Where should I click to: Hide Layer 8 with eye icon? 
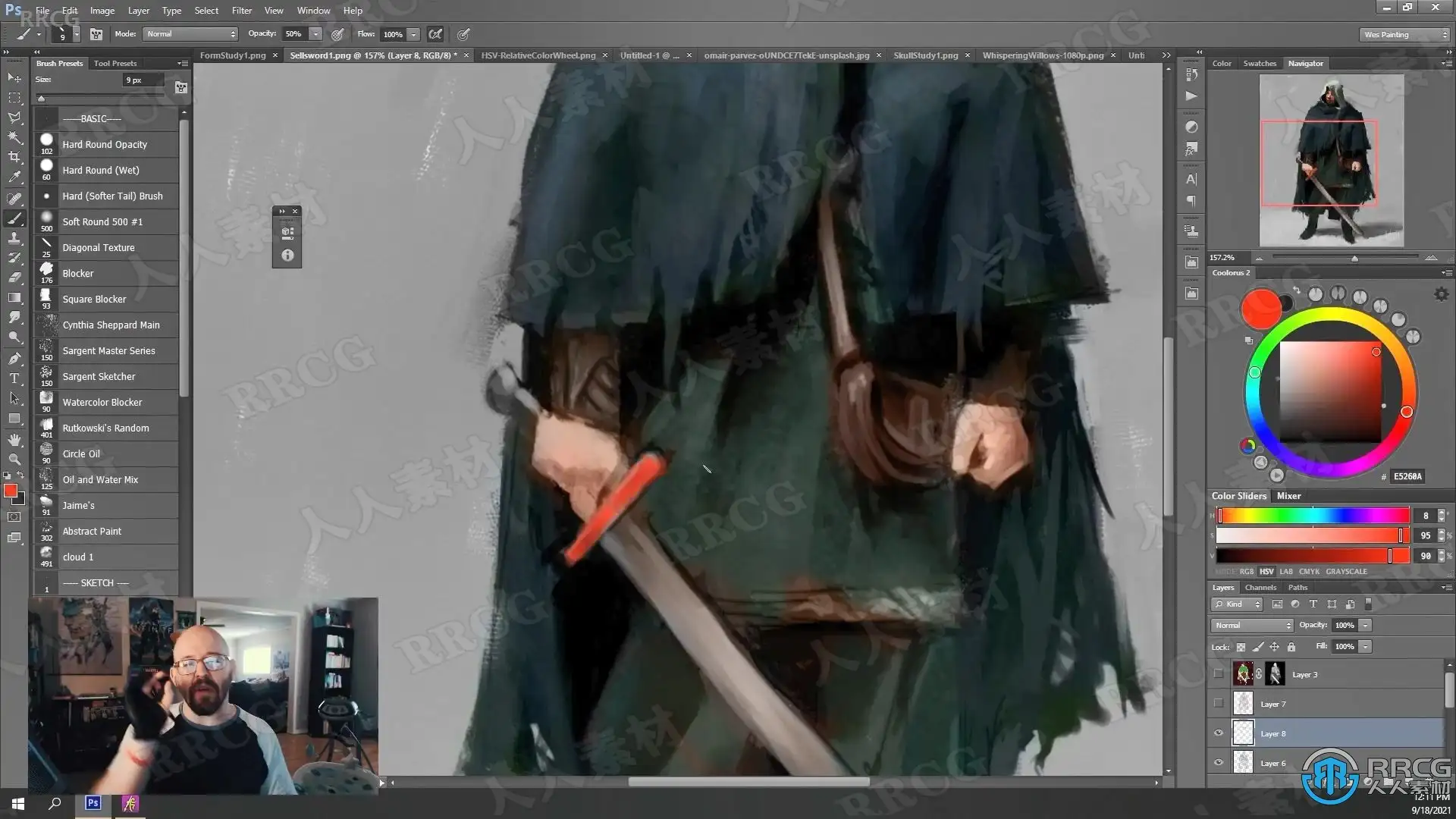click(1219, 733)
